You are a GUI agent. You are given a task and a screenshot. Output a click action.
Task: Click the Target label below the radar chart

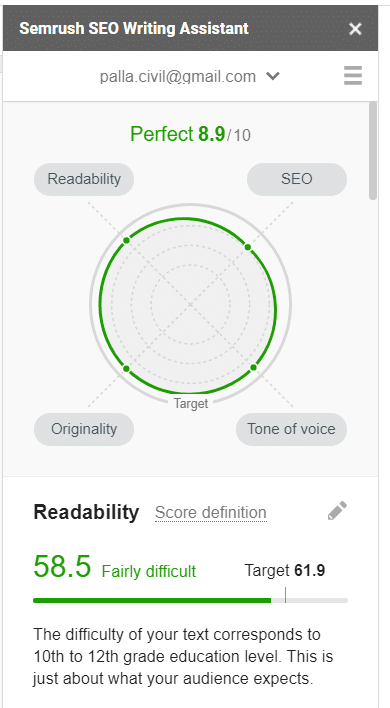[x=191, y=403]
